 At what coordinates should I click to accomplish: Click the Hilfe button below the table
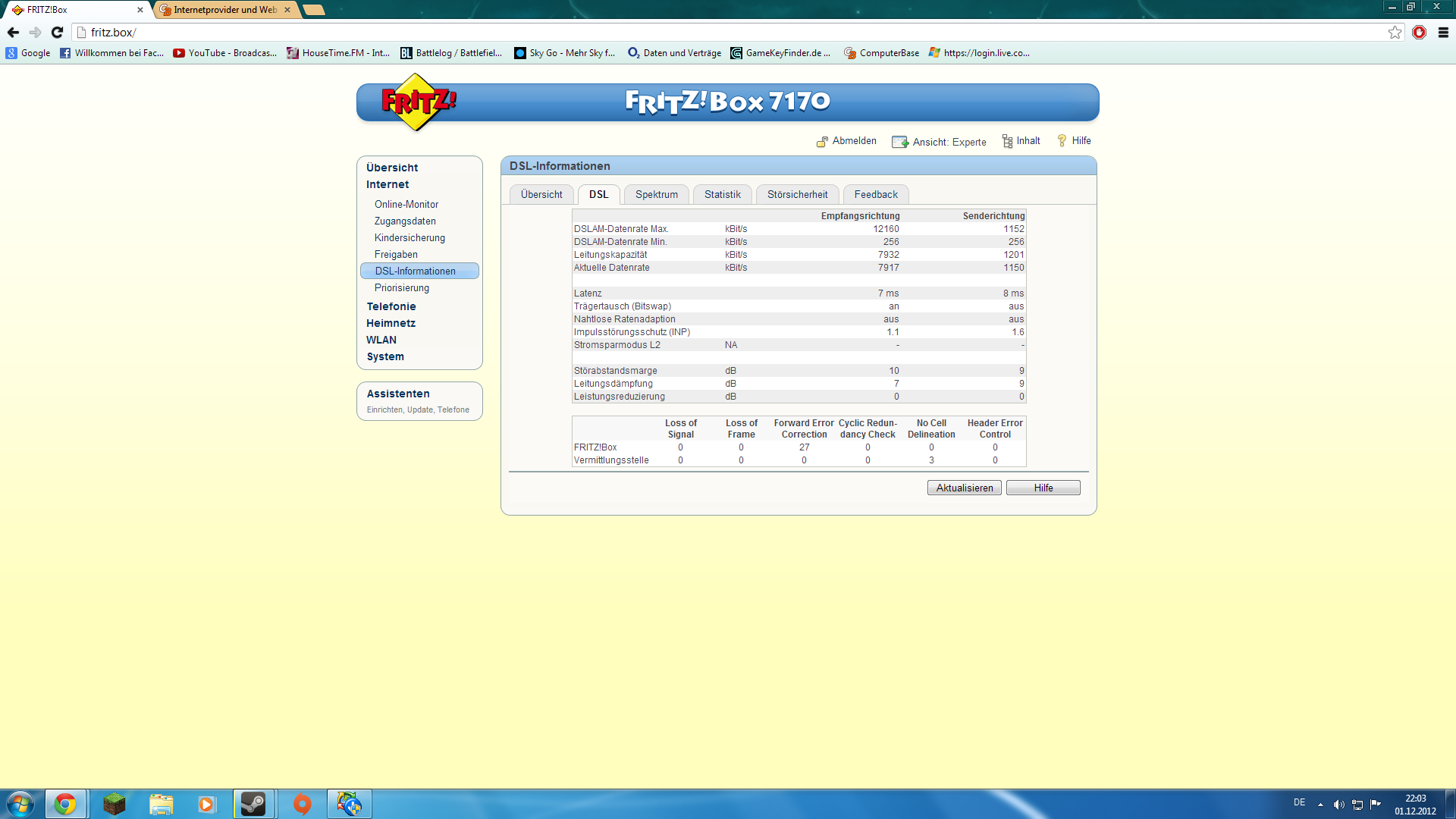point(1043,488)
